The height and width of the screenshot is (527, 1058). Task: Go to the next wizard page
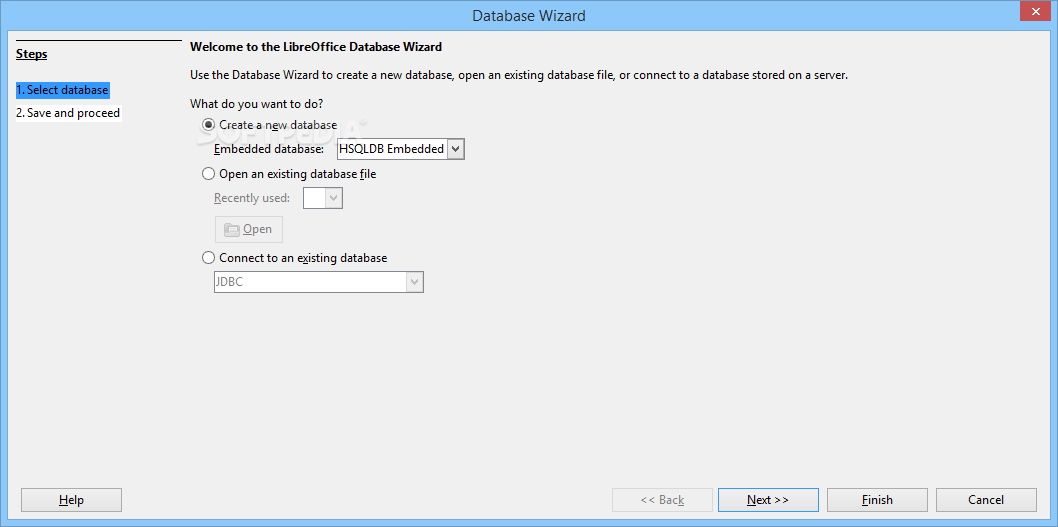[x=769, y=500]
